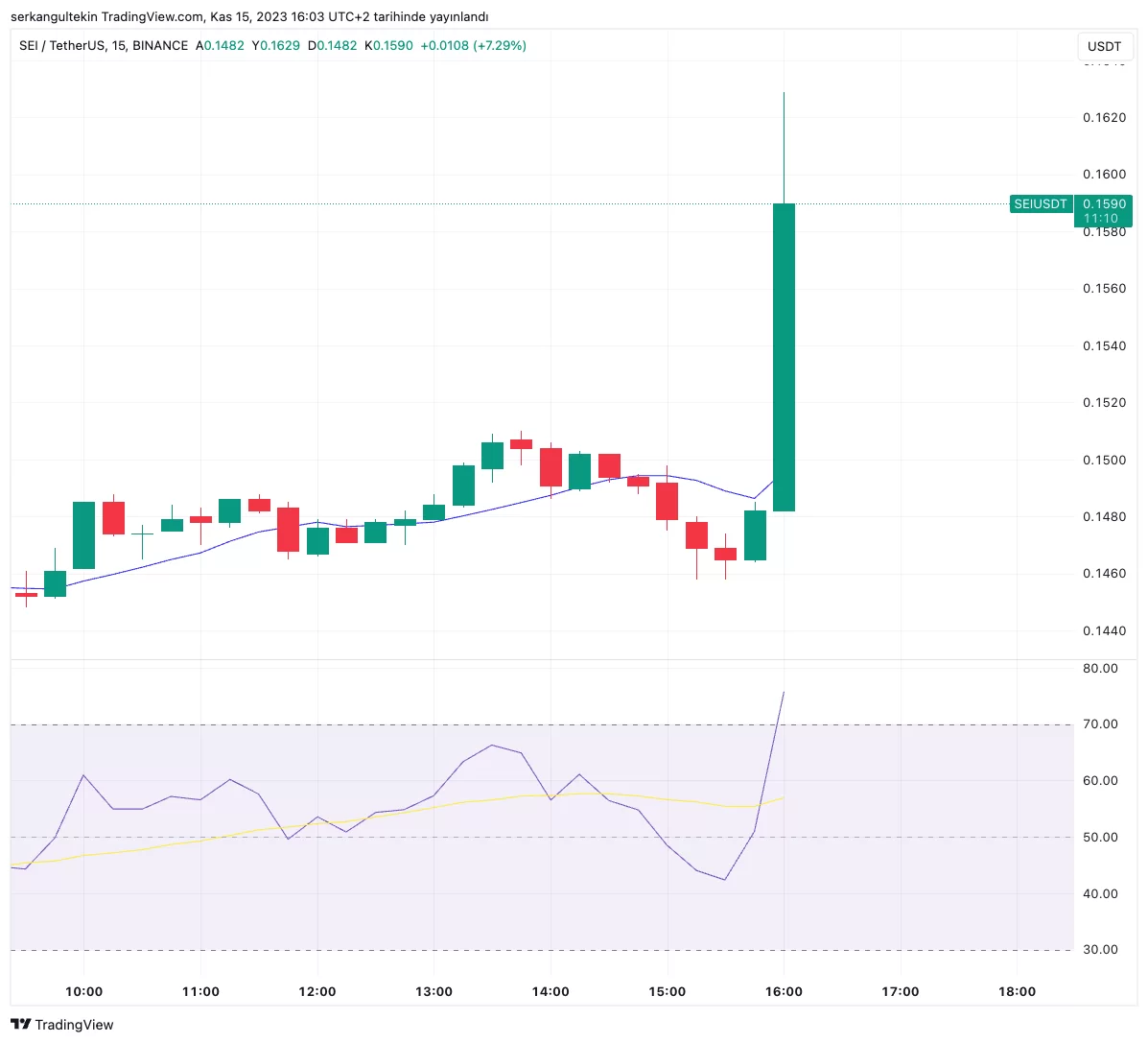Click the 0.1590 current price tag
Viewport: 1148px width, 1043px height.
tap(1104, 204)
